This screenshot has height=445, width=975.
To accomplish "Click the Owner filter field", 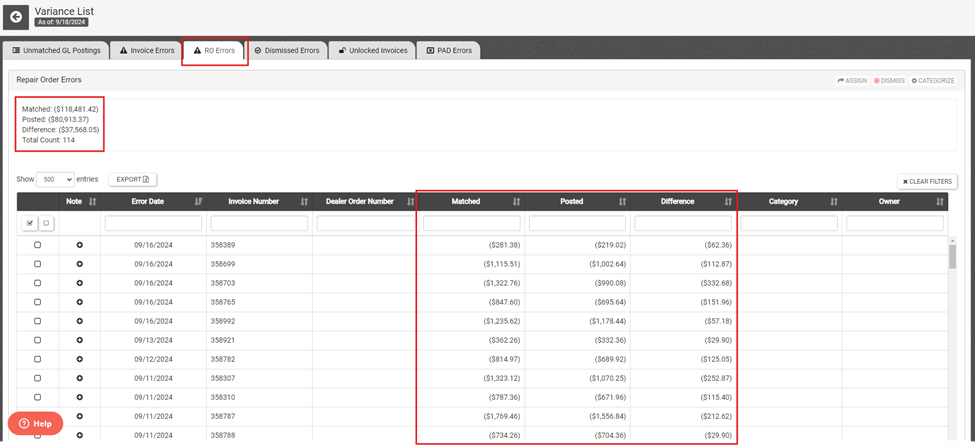I will point(895,223).
